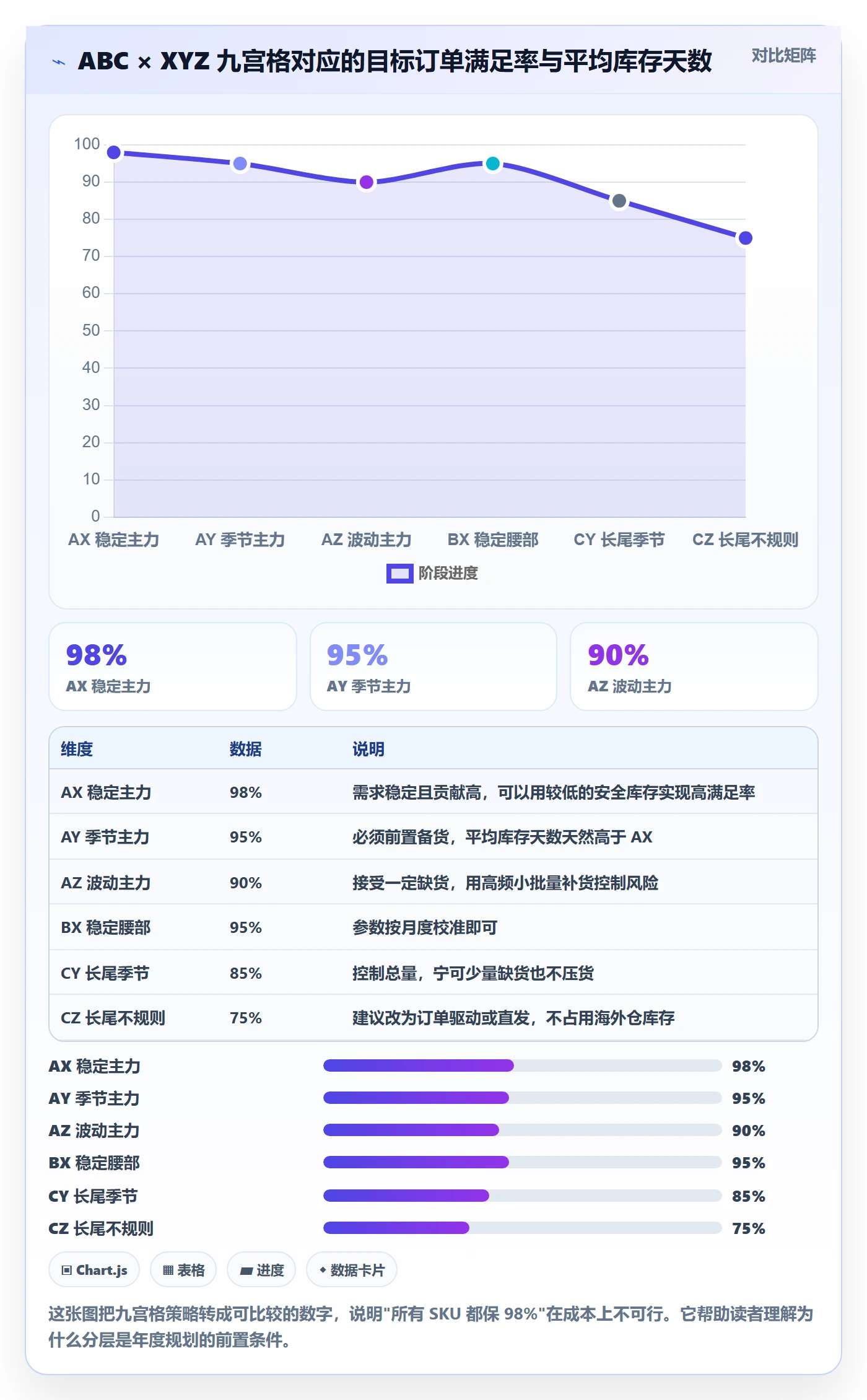Screen dimensions: 867x1400
Task: Click the CZ 长尾不规则 x-axis label
Action: (x=746, y=540)
